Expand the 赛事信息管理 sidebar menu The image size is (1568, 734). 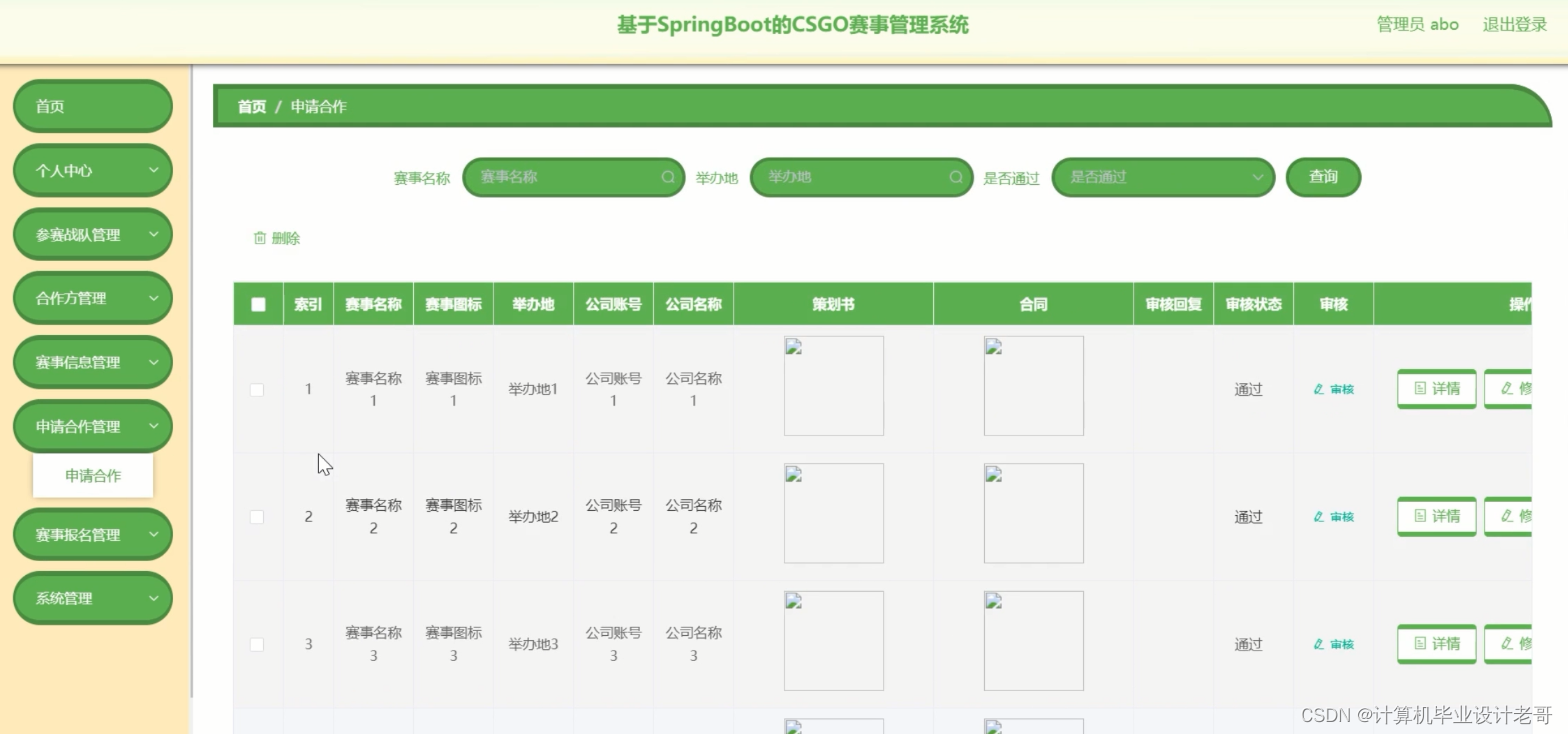tap(92, 362)
